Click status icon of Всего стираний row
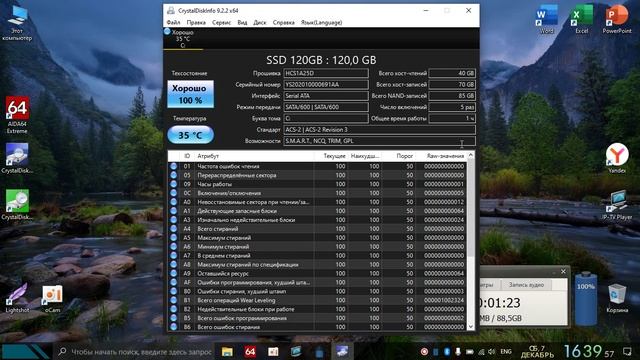The height and width of the screenshot is (360, 640). (173, 229)
